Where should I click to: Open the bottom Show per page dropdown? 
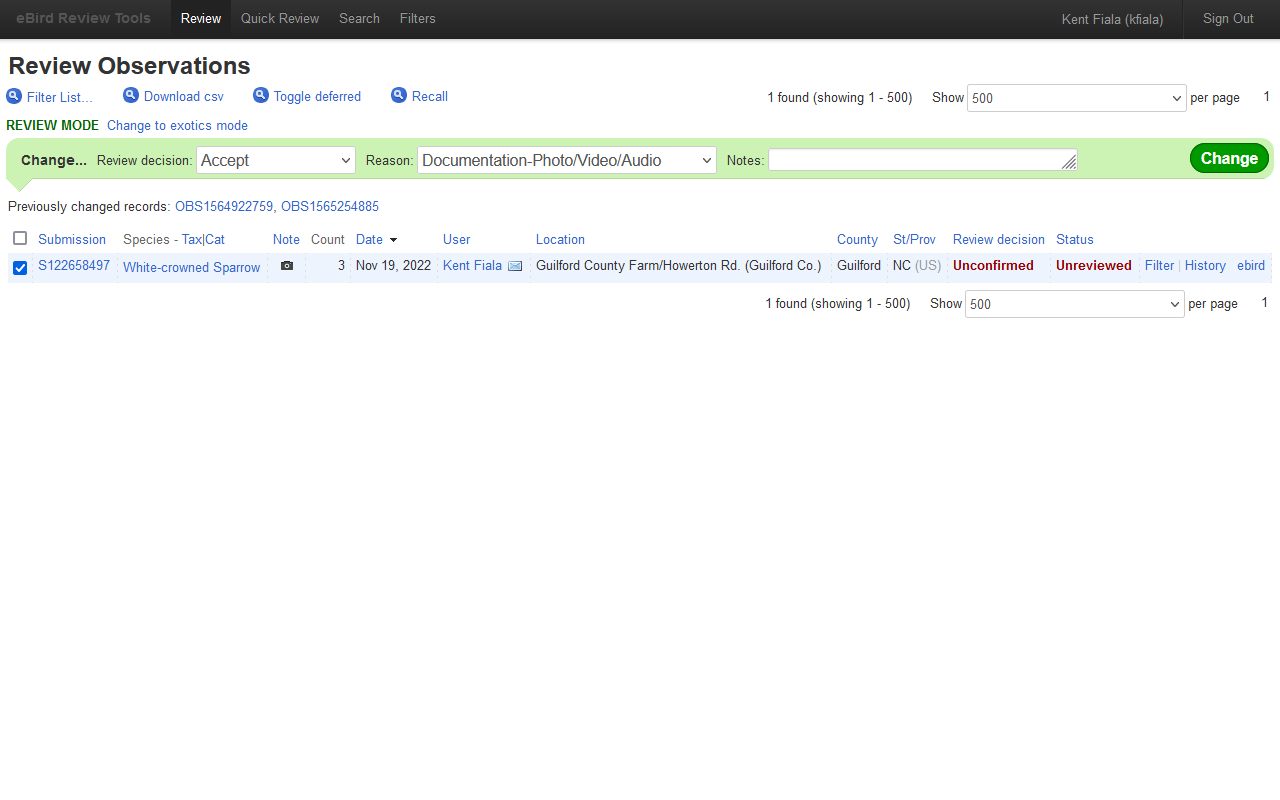click(1075, 304)
